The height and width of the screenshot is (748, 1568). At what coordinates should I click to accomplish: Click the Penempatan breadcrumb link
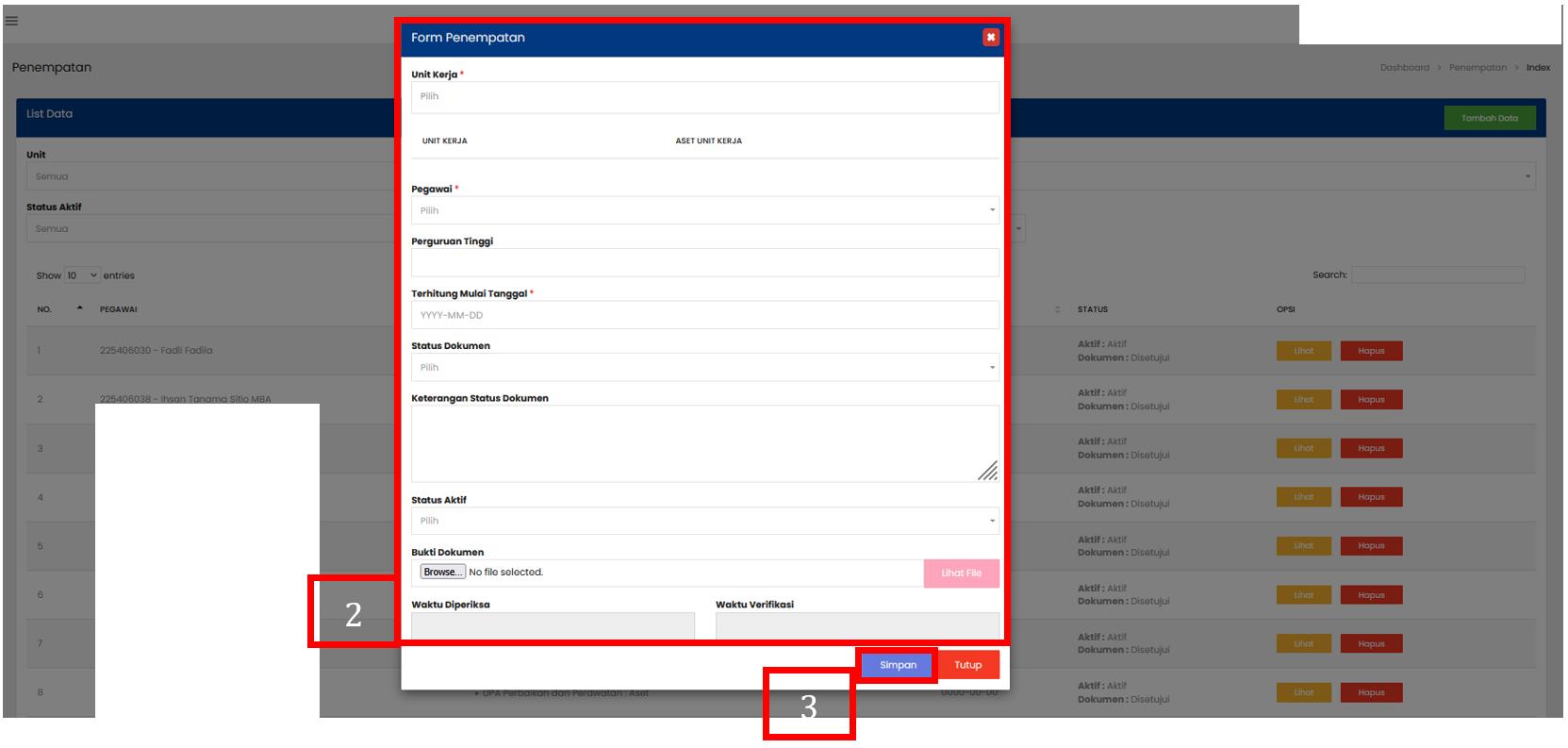click(1477, 68)
